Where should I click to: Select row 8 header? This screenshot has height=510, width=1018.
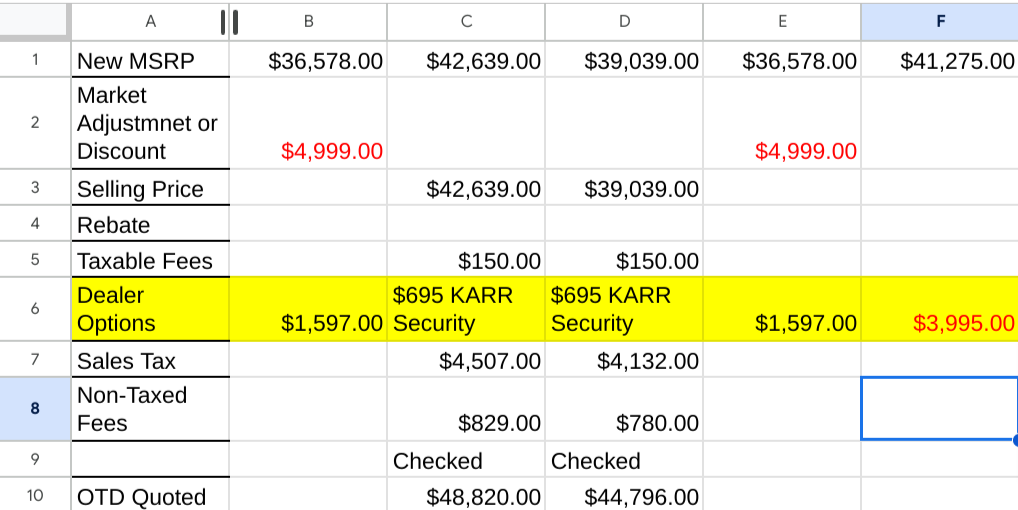[x=35, y=408]
